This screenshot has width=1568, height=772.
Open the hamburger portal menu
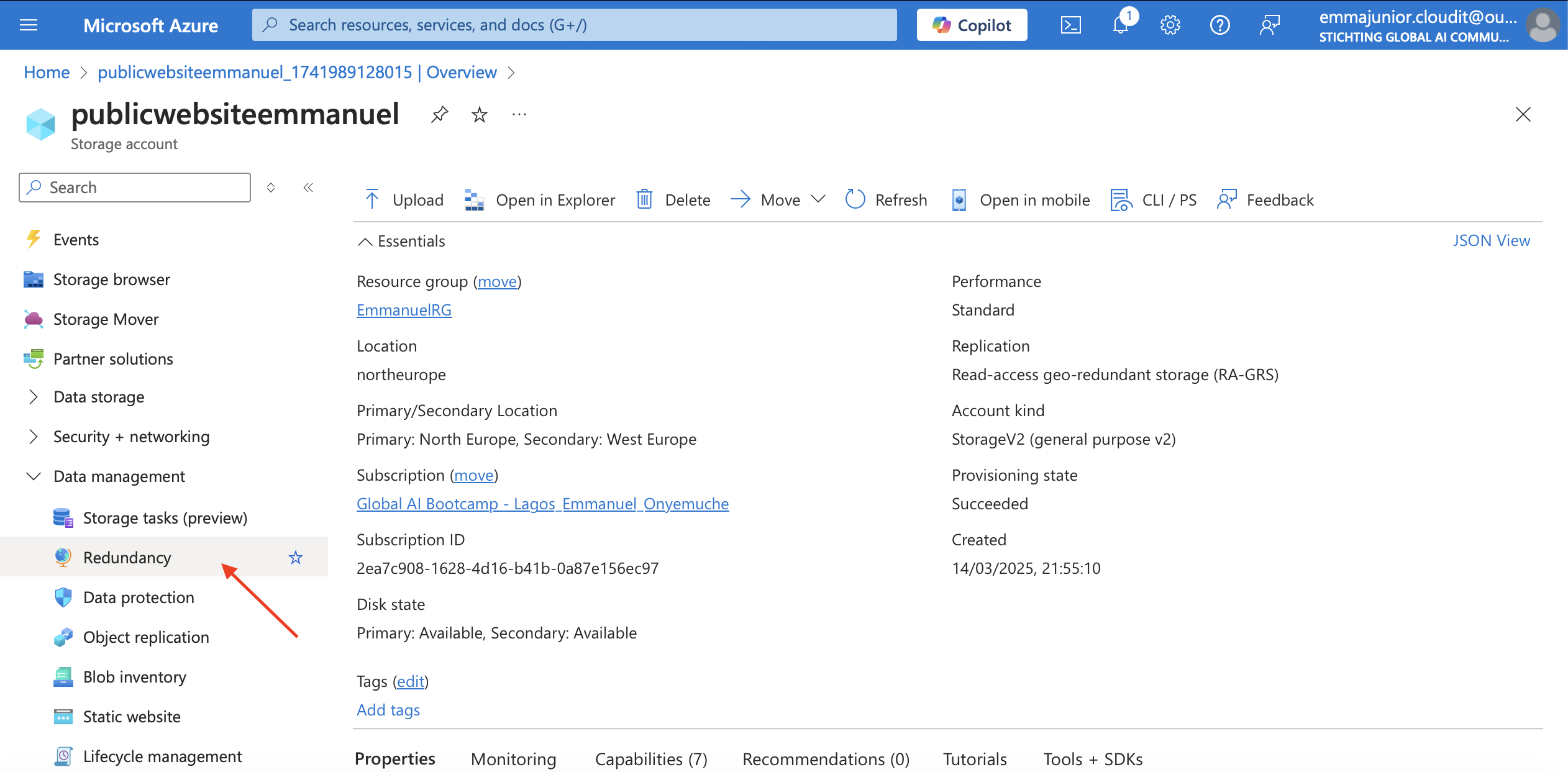pyautogui.click(x=29, y=25)
